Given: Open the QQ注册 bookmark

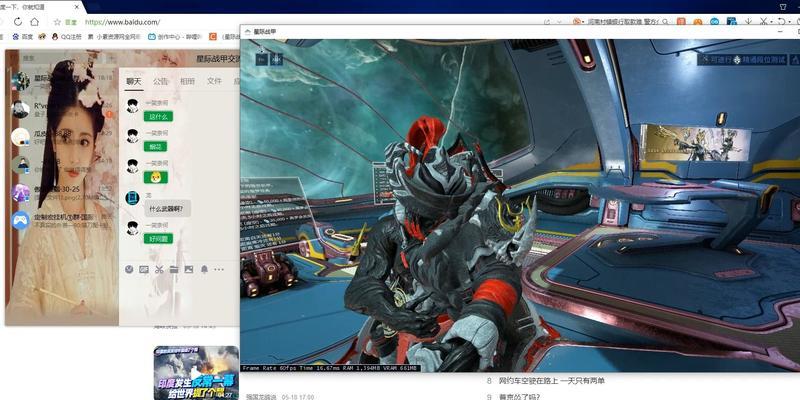Looking at the screenshot, I should [x=66, y=37].
